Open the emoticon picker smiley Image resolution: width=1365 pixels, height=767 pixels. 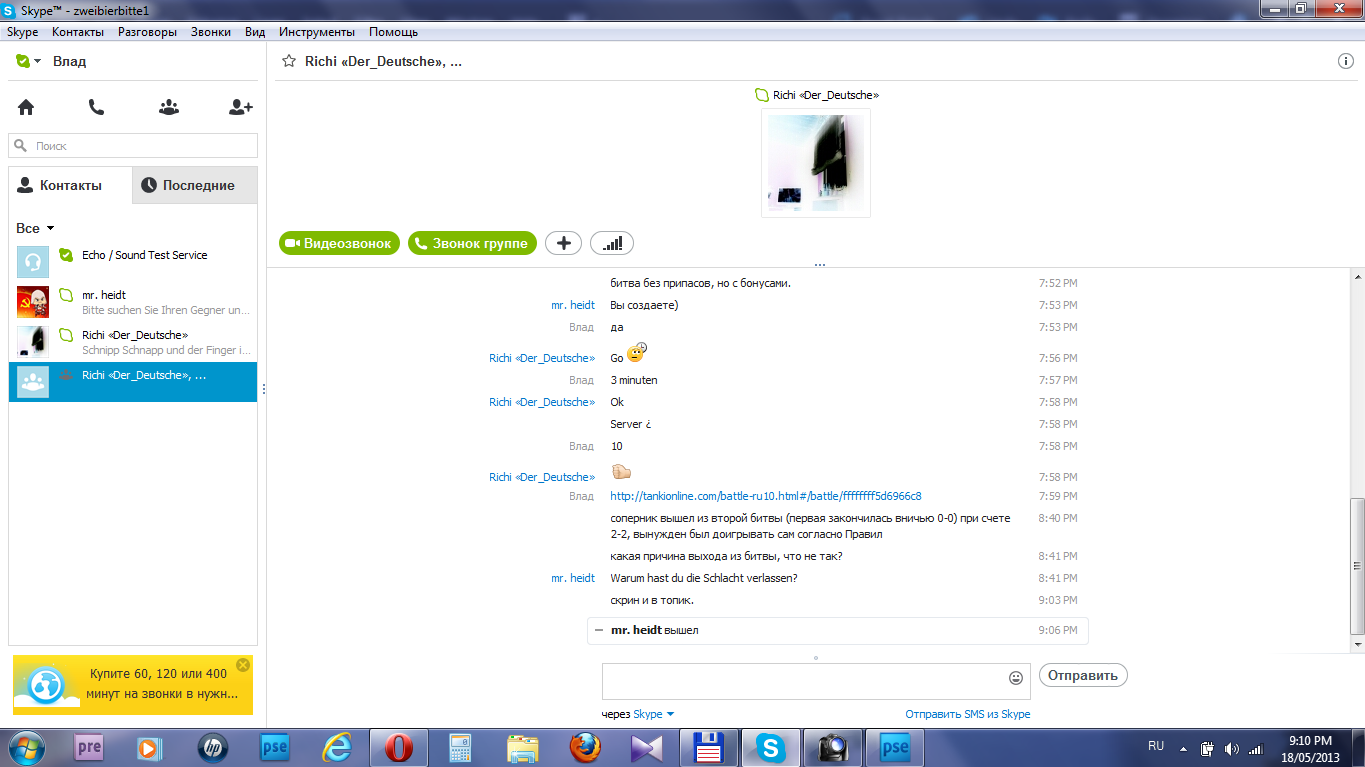click(1016, 677)
